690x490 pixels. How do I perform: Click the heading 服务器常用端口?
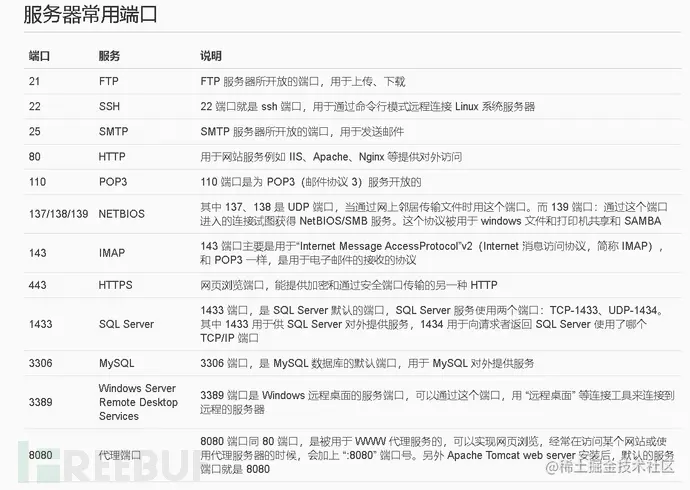90,15
